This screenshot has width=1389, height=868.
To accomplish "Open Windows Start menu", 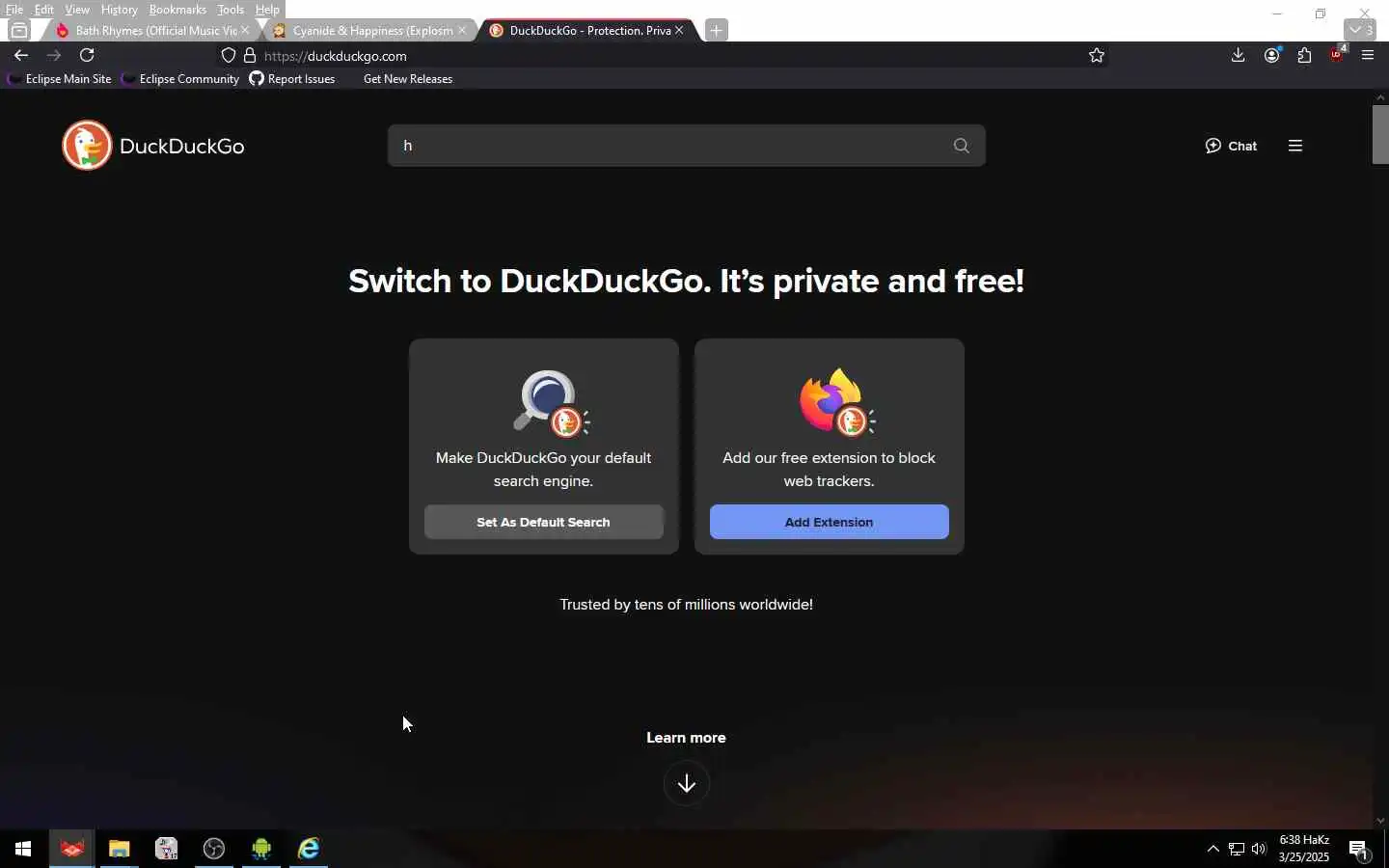I will point(23,849).
